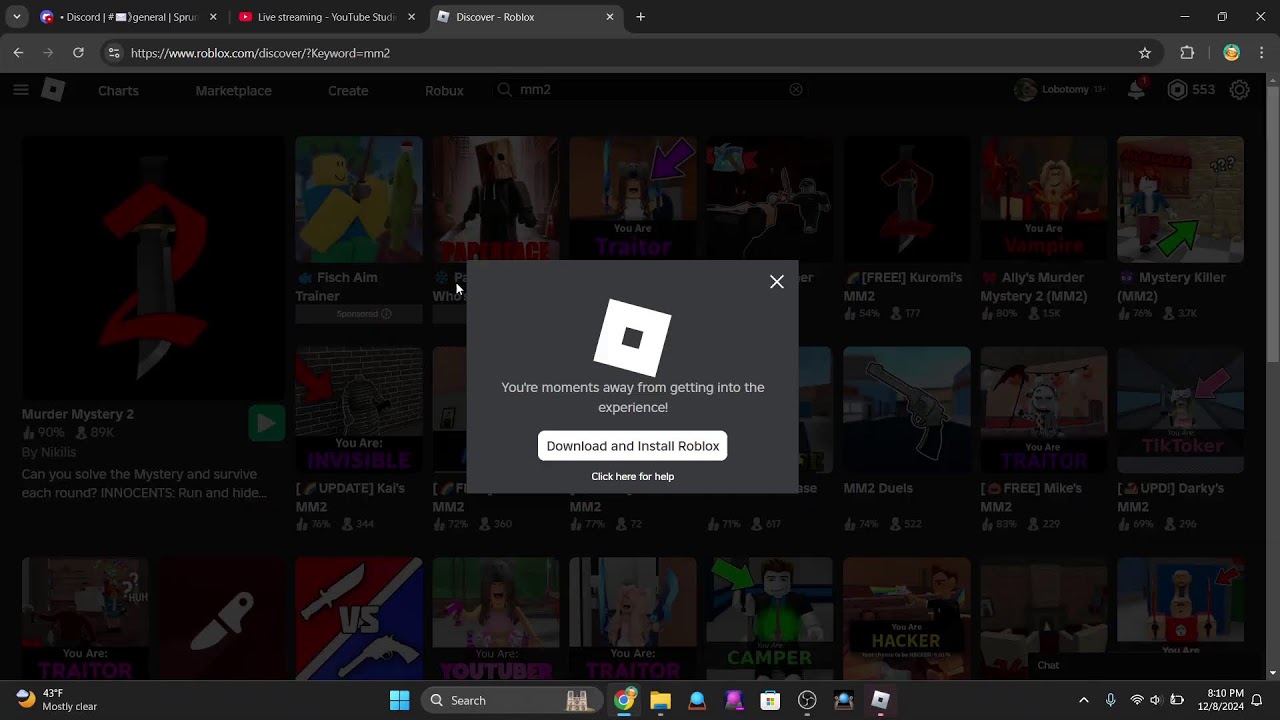Open the Lobotomy profile avatar
Viewport: 1280px width, 720px height.
[1025, 90]
